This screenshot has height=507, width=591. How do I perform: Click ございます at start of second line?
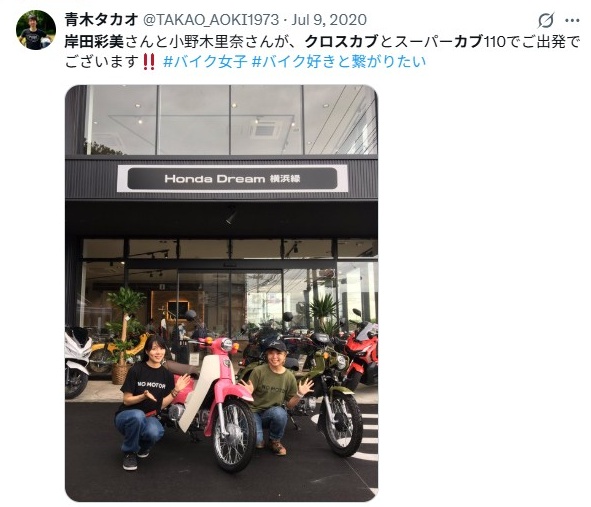(102, 61)
